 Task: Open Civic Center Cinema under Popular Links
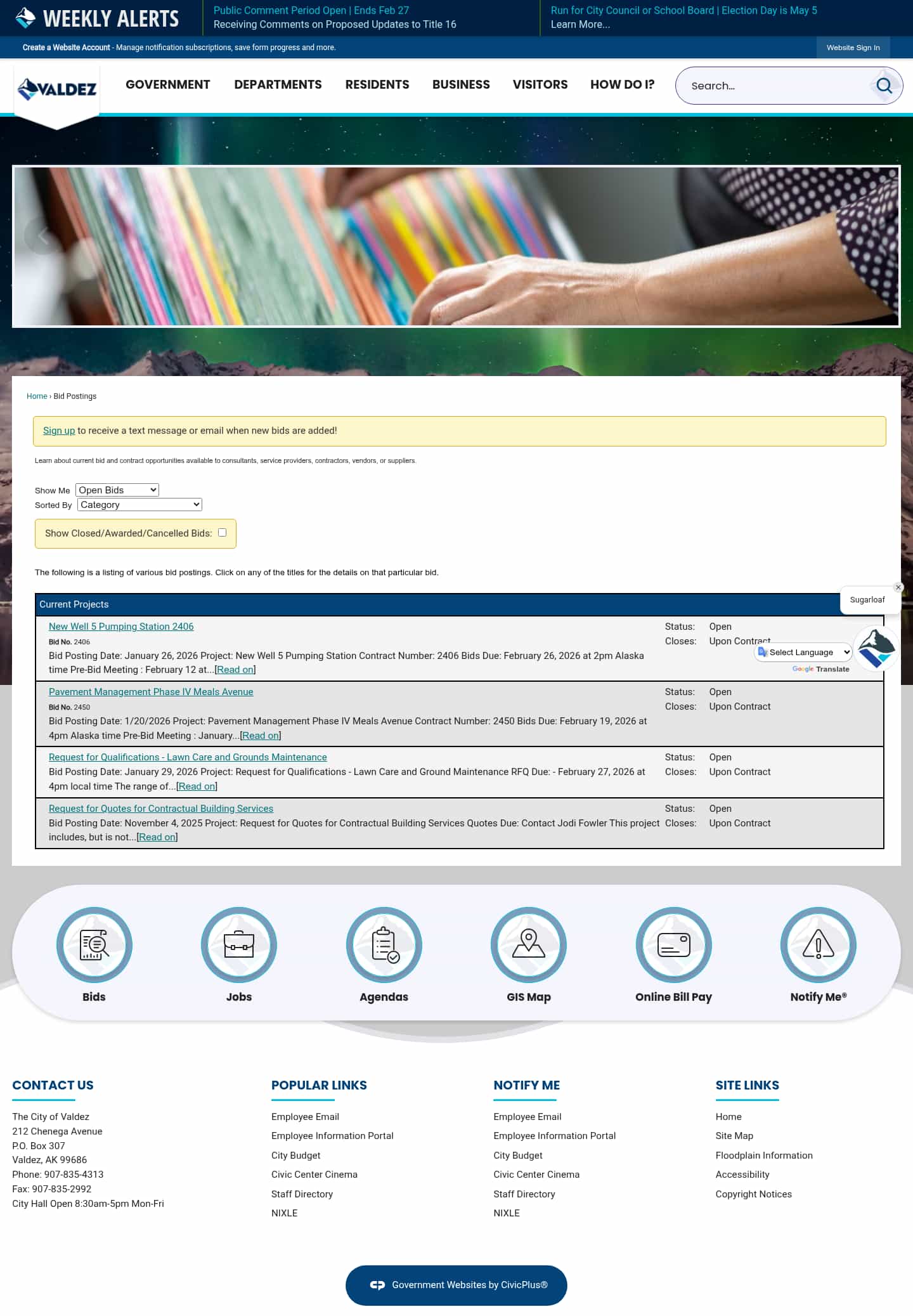pyautogui.click(x=314, y=1175)
